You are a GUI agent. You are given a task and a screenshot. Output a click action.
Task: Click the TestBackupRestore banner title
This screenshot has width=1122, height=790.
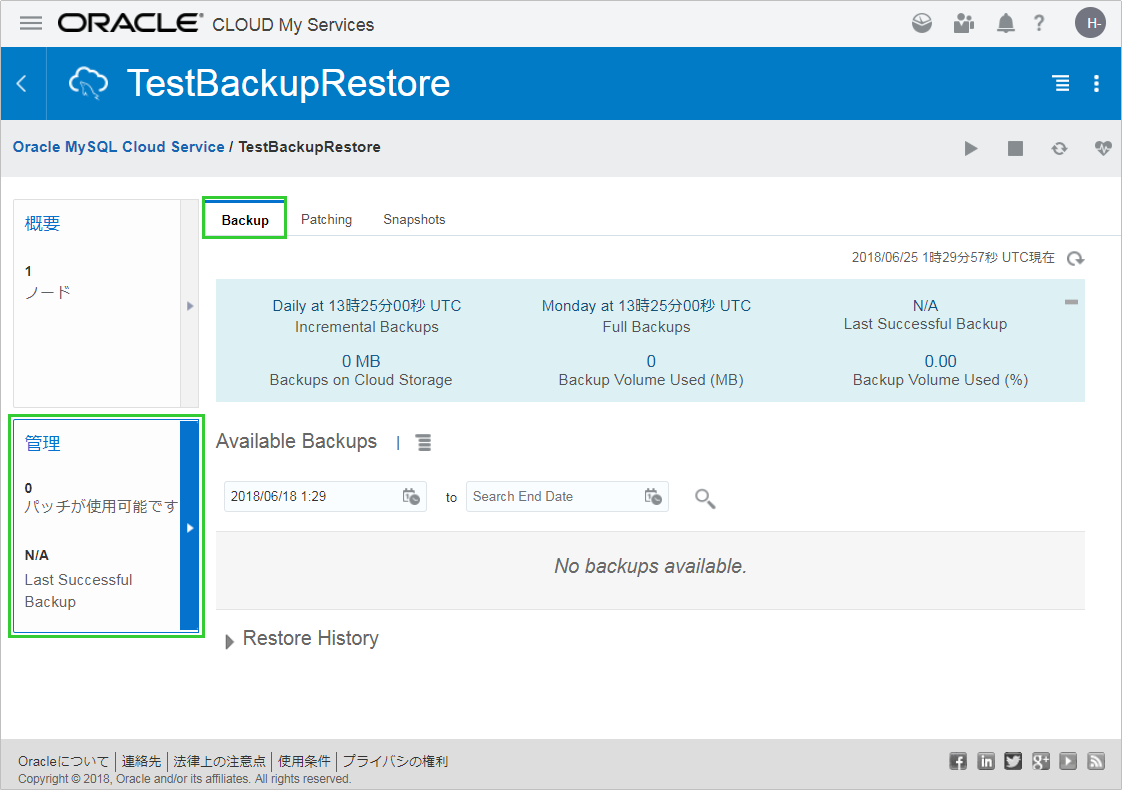(x=288, y=83)
